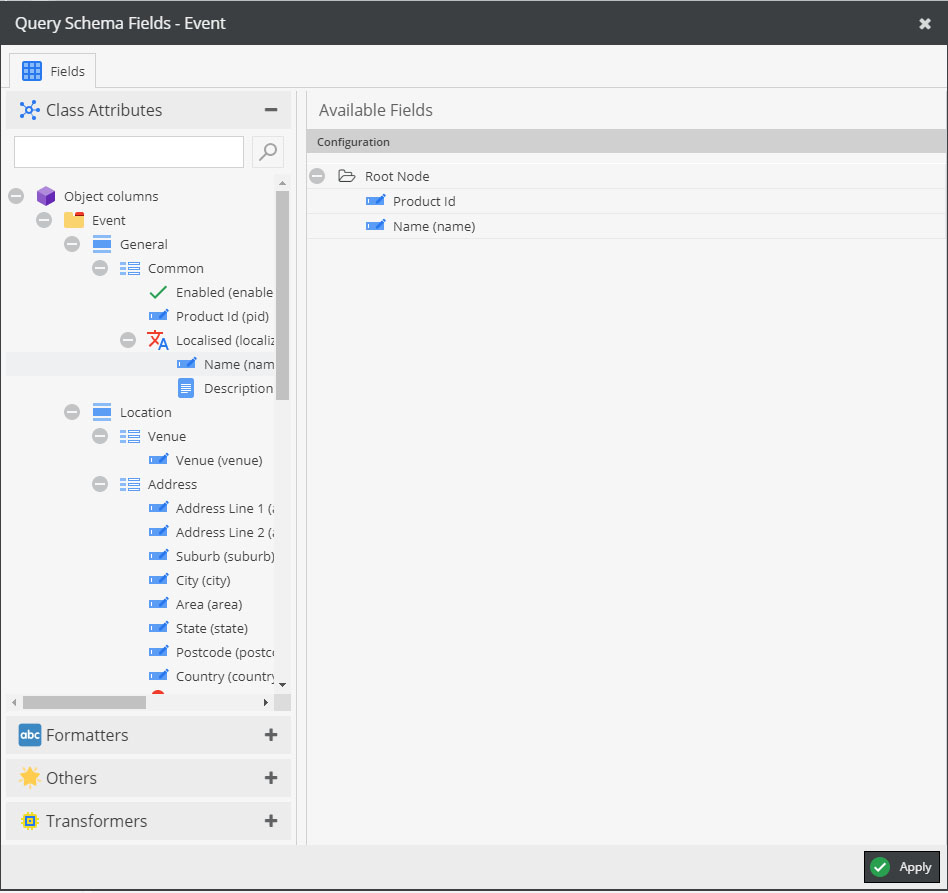This screenshot has height=893, width=948.
Task: Click icon beside Name (name) in Available Fields
Action: [x=375, y=226]
